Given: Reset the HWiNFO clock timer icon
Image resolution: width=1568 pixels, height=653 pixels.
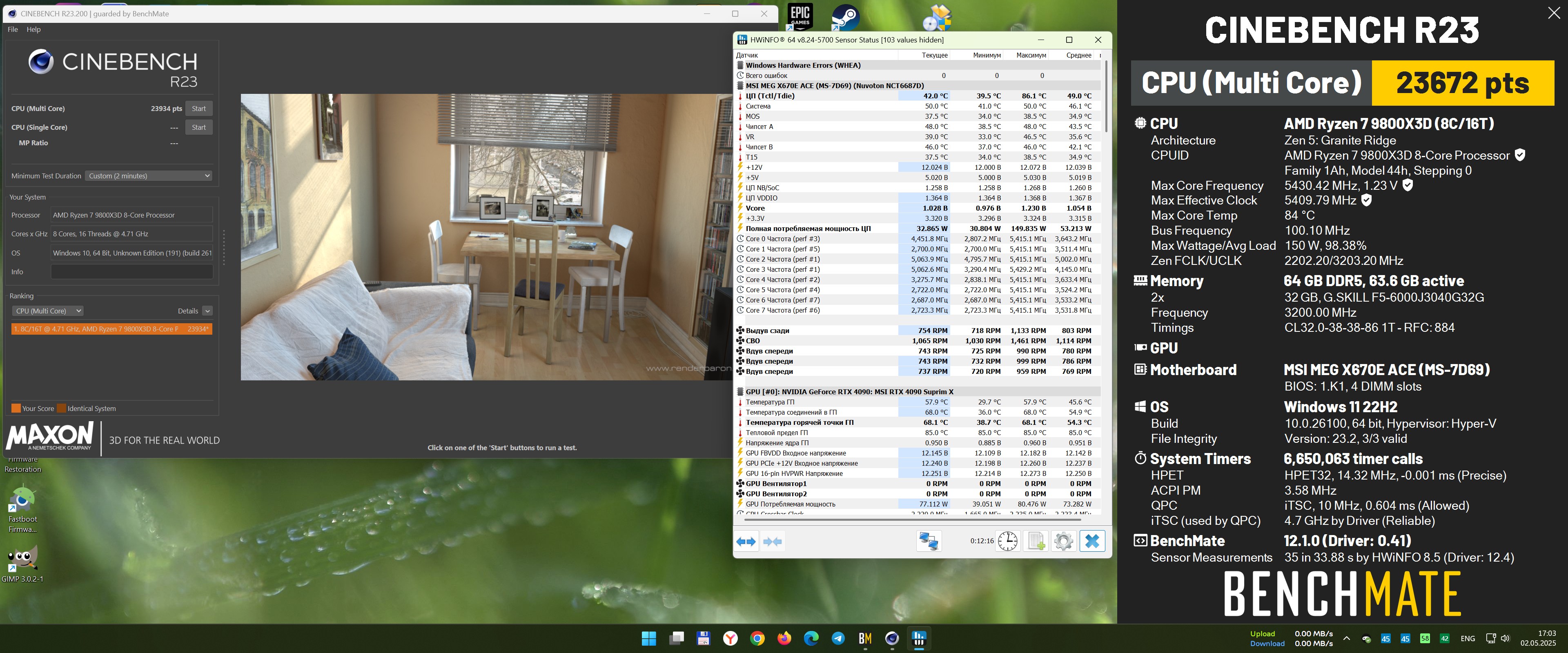Looking at the screenshot, I should pyautogui.click(x=1007, y=541).
